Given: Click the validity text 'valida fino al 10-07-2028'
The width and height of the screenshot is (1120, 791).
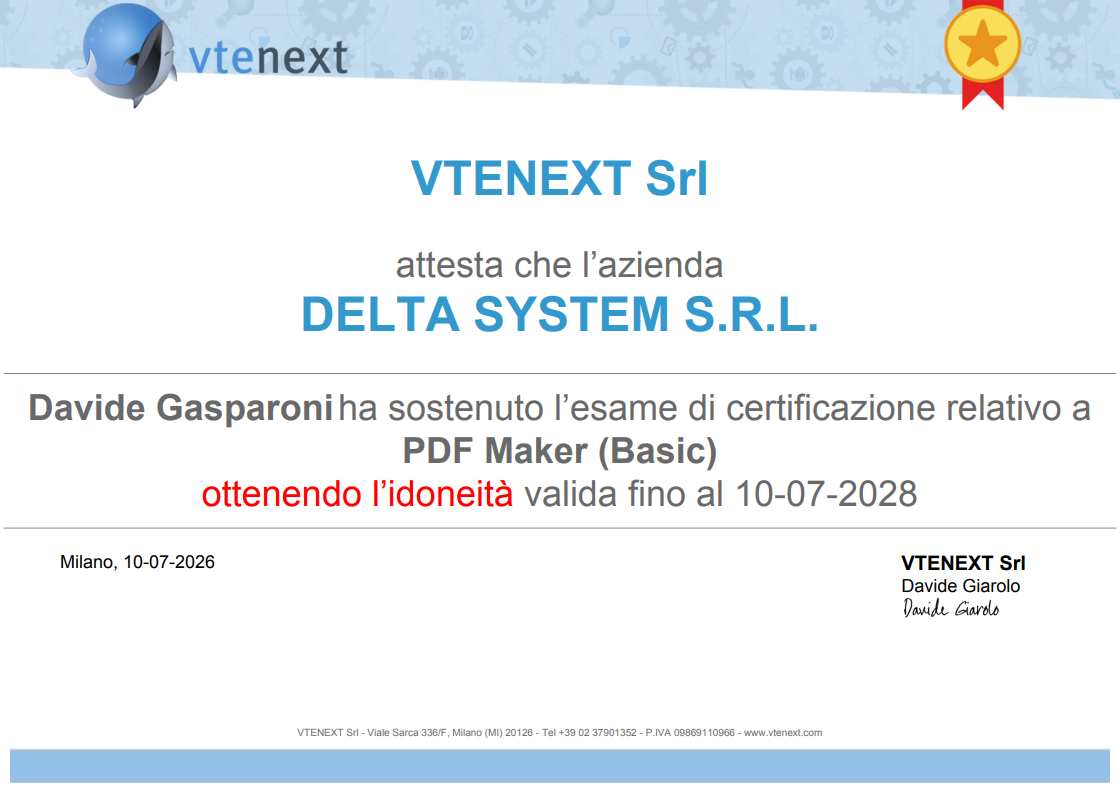Looking at the screenshot, I should (x=721, y=494).
